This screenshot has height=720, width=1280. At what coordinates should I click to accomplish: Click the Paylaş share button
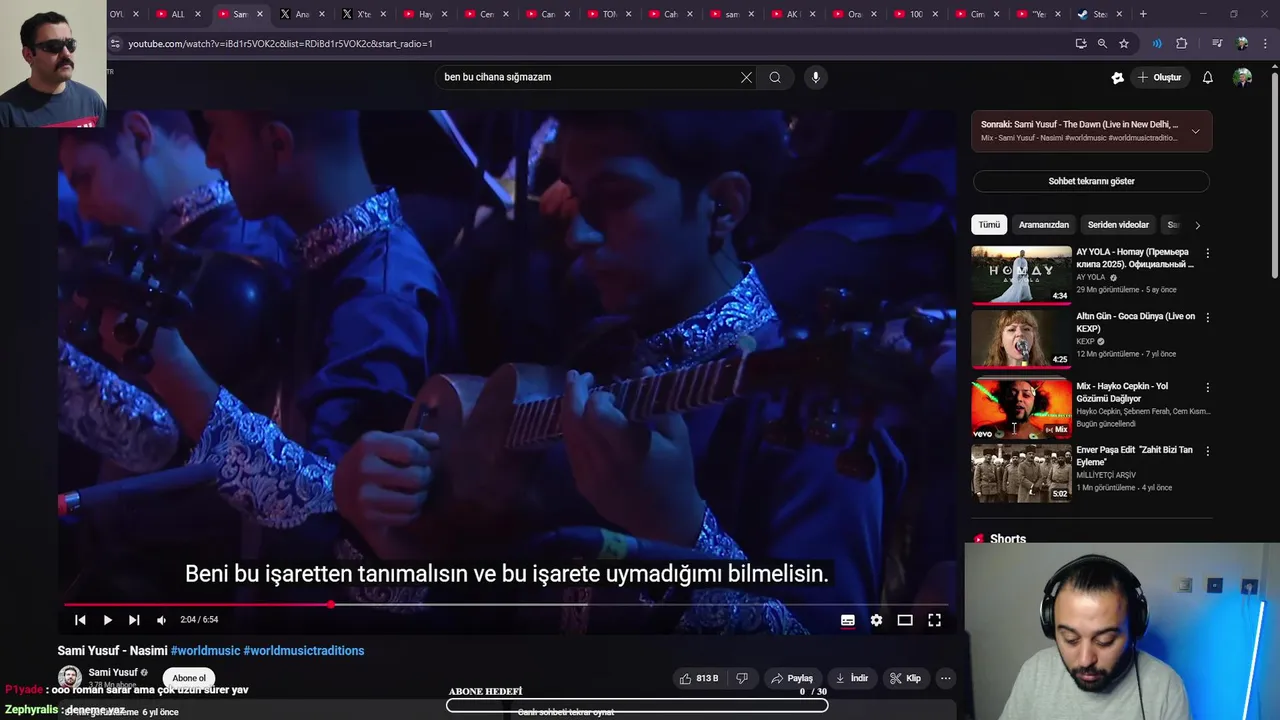(x=792, y=678)
